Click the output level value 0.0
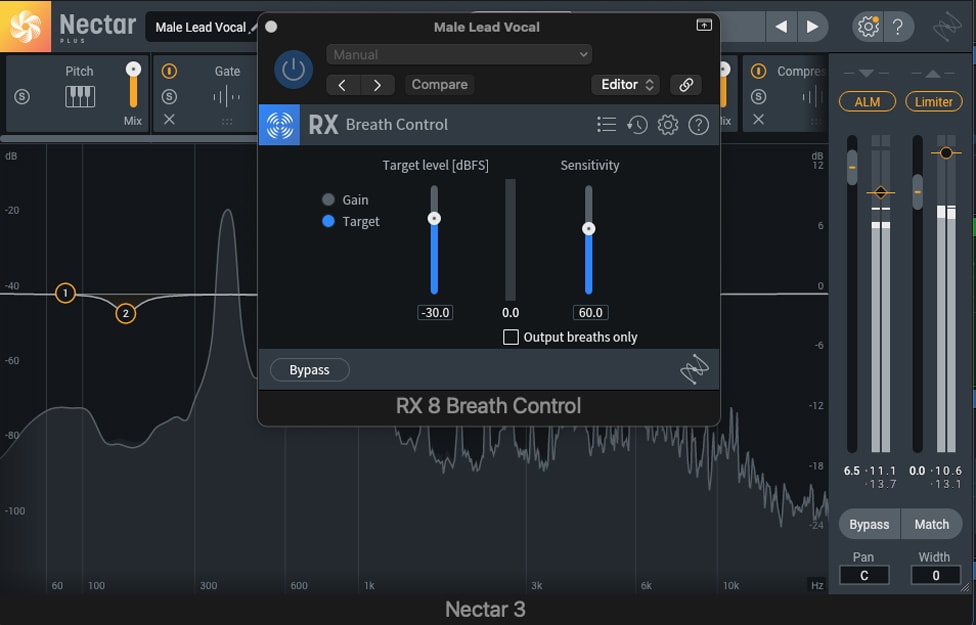This screenshot has width=976, height=625. coord(917,471)
